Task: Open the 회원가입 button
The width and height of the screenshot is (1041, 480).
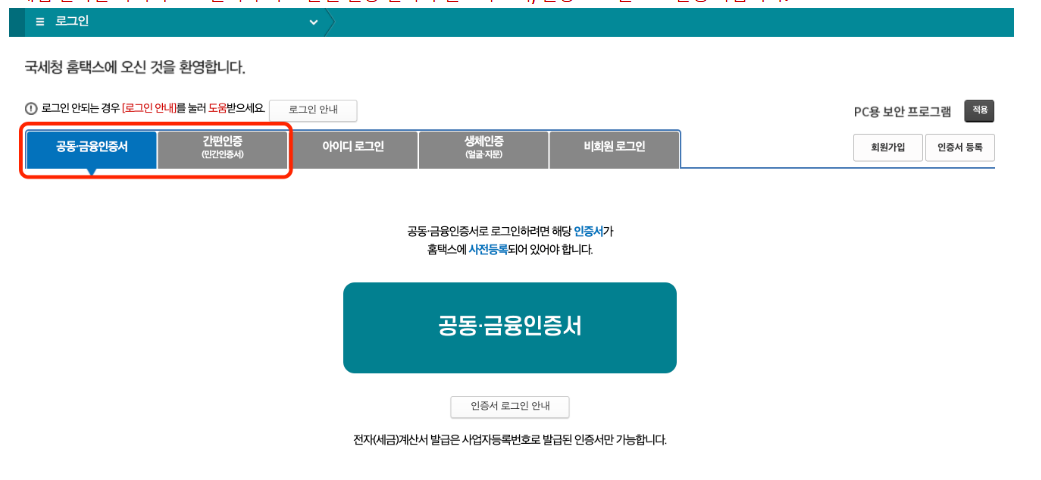Action: click(x=888, y=148)
